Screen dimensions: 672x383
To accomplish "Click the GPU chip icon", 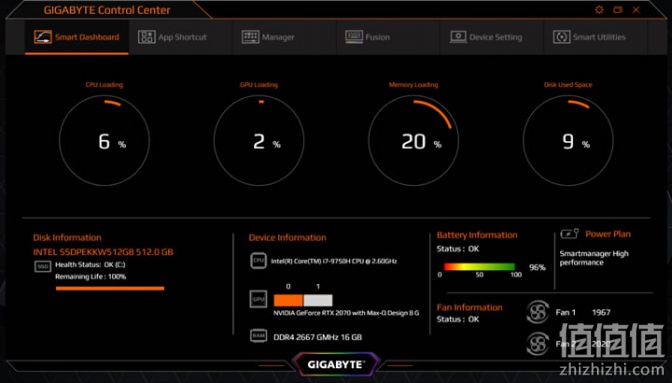I will [x=258, y=299].
